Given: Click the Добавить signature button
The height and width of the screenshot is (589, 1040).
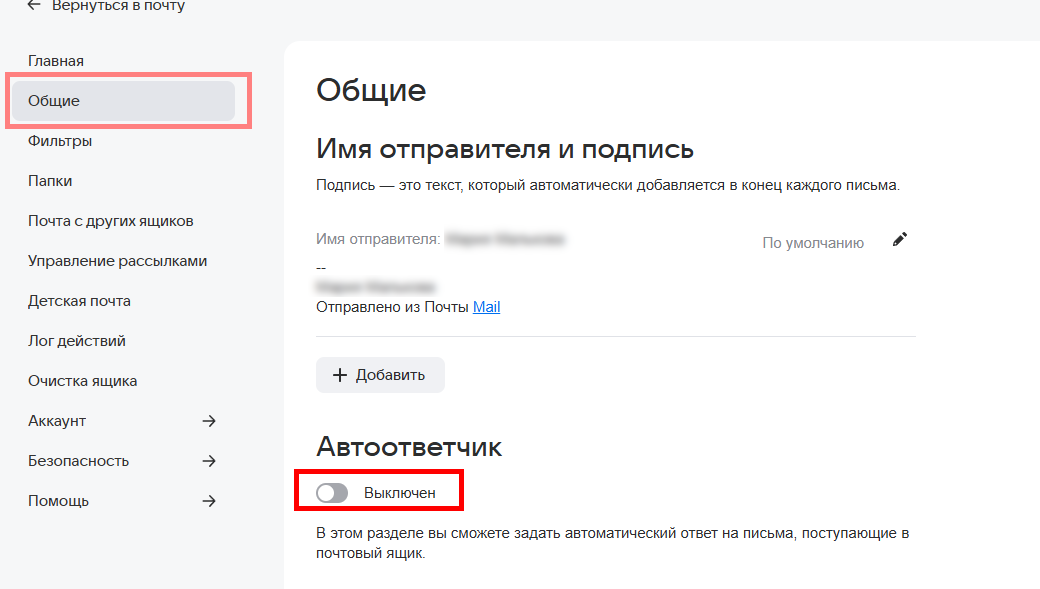Looking at the screenshot, I should [380, 375].
